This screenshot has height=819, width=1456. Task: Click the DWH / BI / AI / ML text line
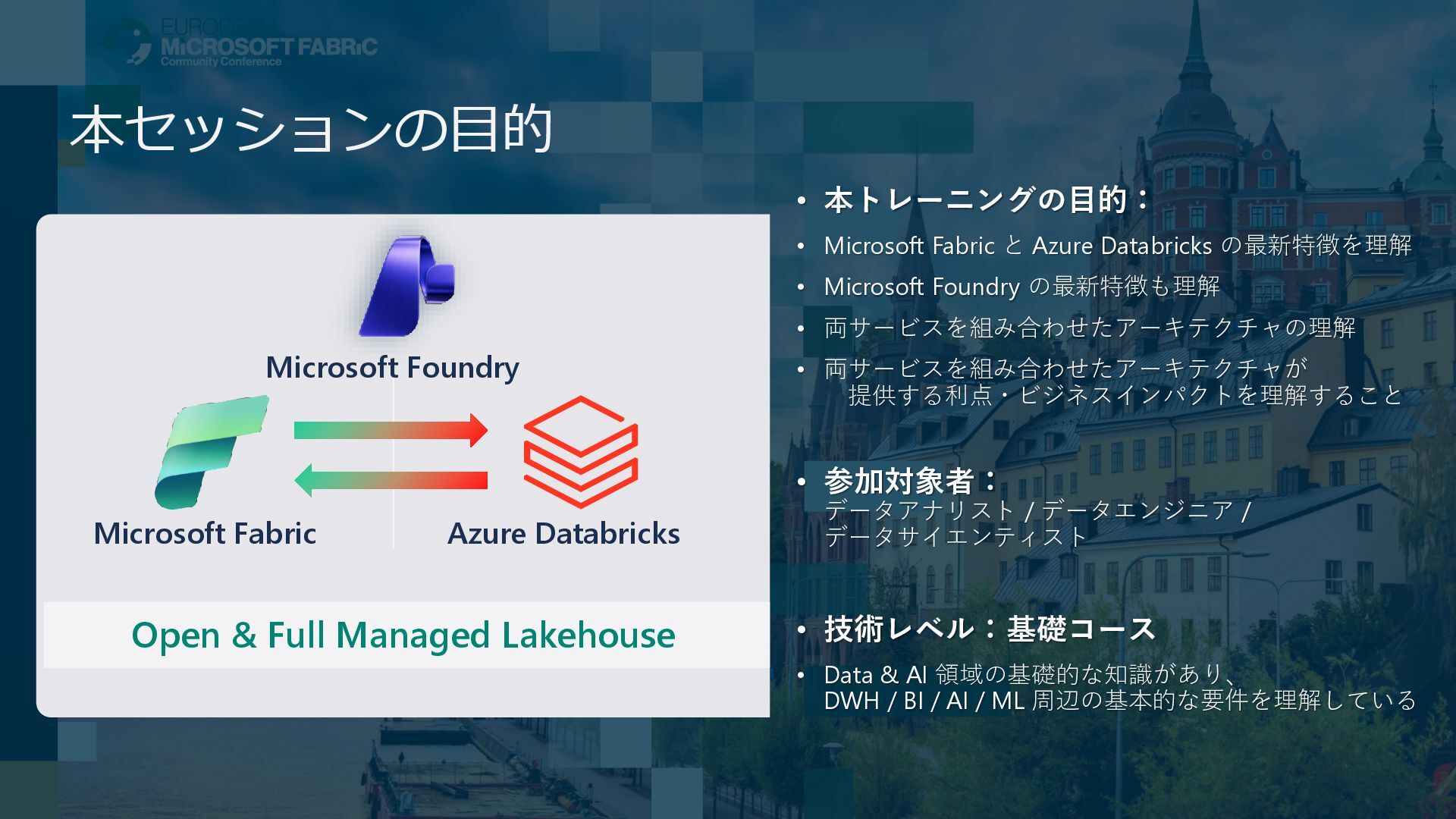(x=1119, y=700)
